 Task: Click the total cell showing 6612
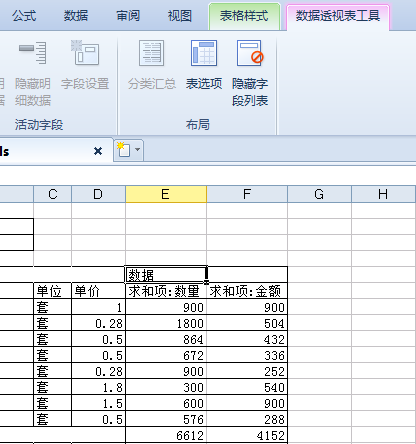[166, 435]
